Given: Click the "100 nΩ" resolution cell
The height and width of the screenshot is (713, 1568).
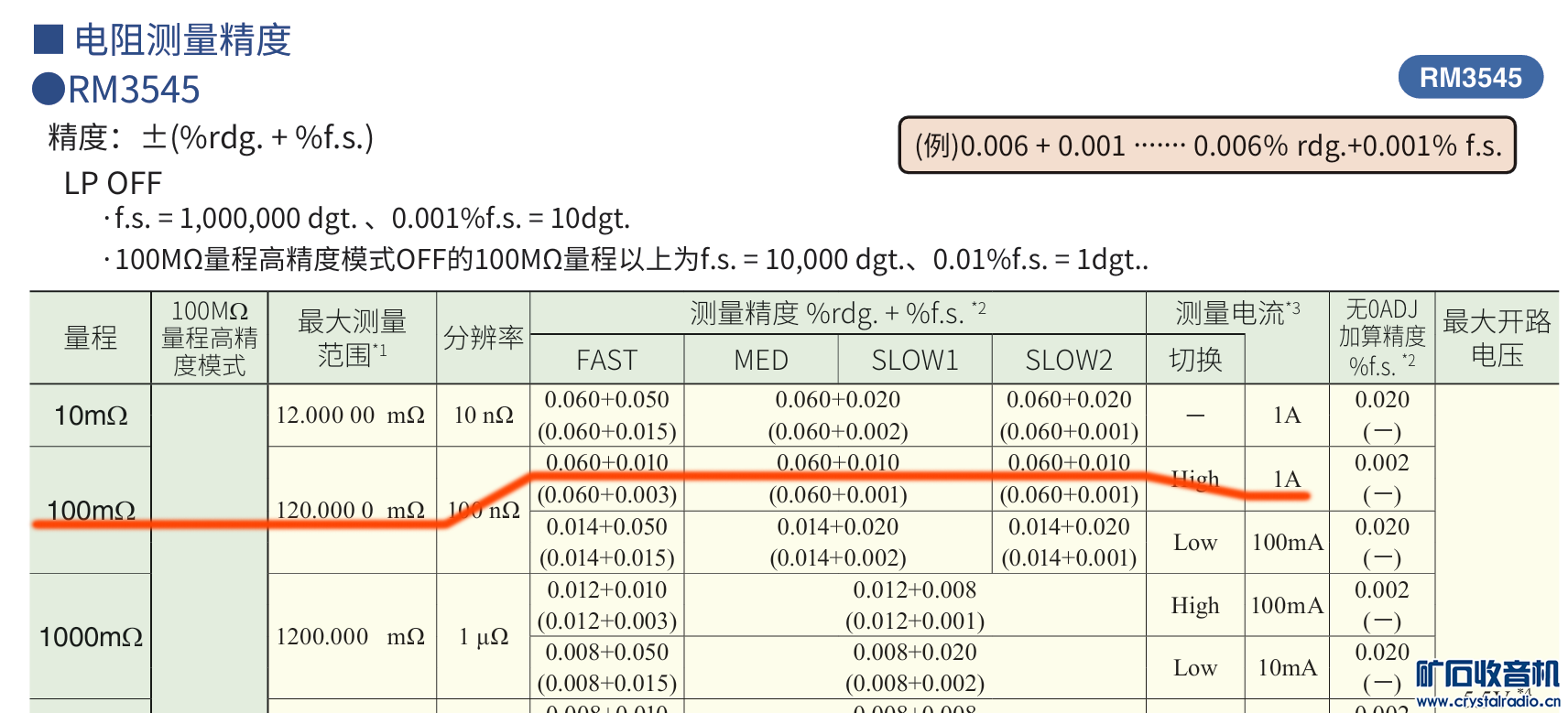Looking at the screenshot, I should coord(484,510).
